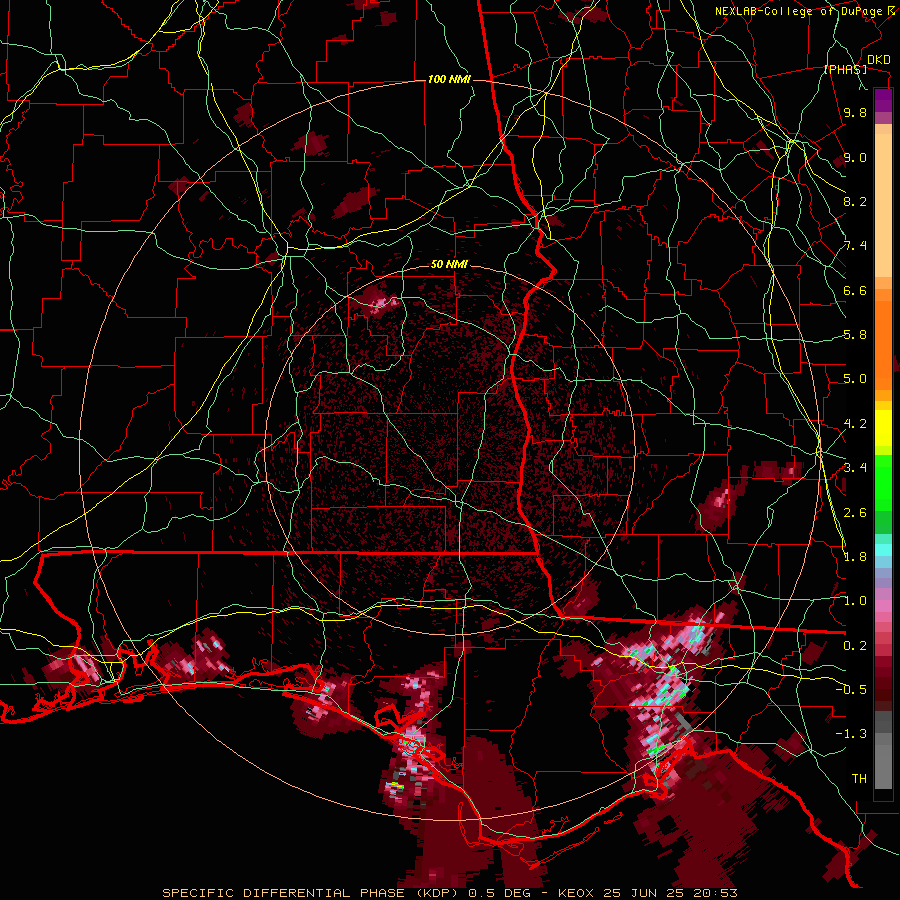Select the 6.6 scale value
The width and height of the screenshot is (900, 900).
click(855, 291)
